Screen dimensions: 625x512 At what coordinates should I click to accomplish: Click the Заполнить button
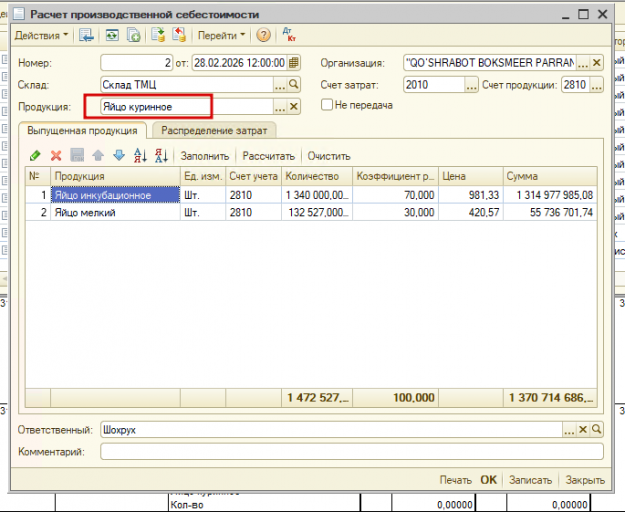click(205, 156)
